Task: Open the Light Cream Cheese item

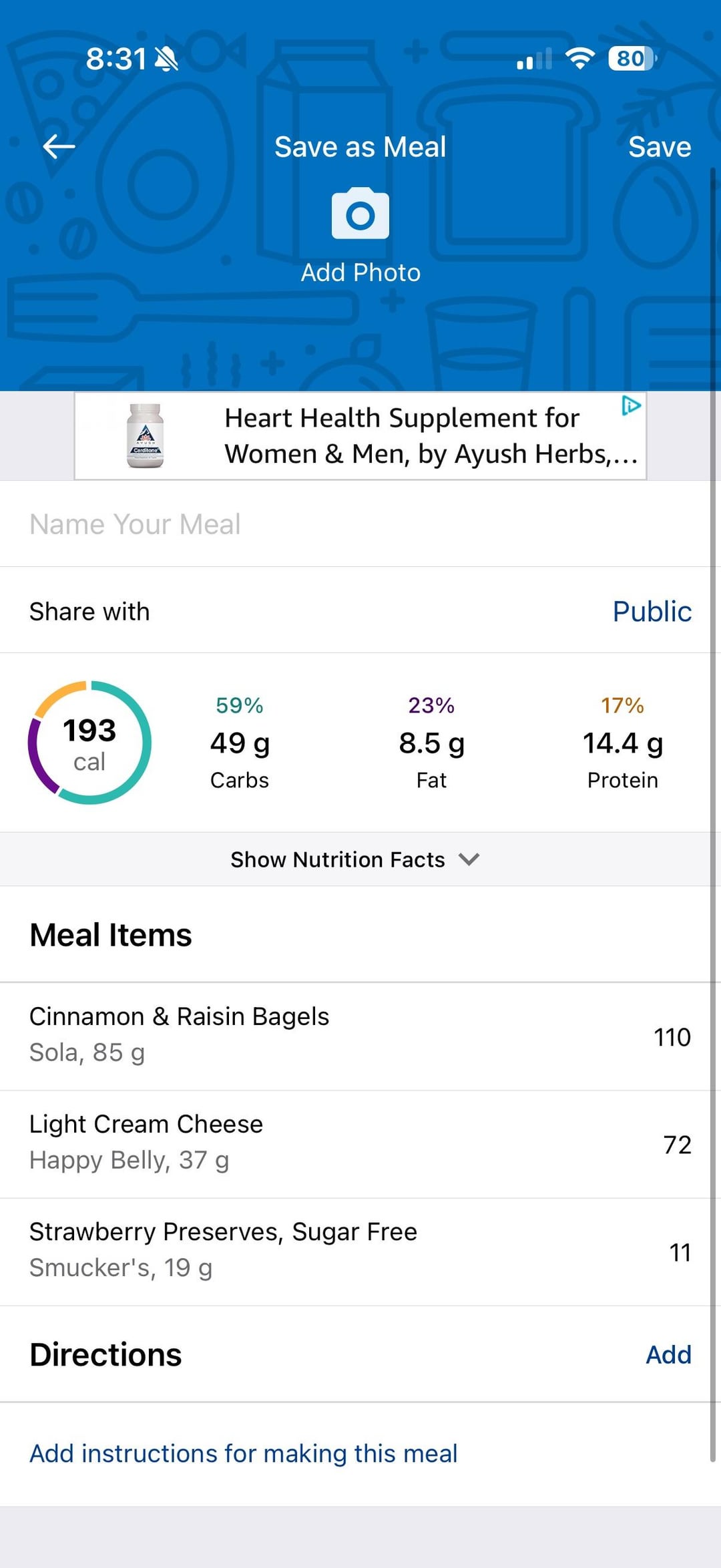Action: (x=360, y=1144)
